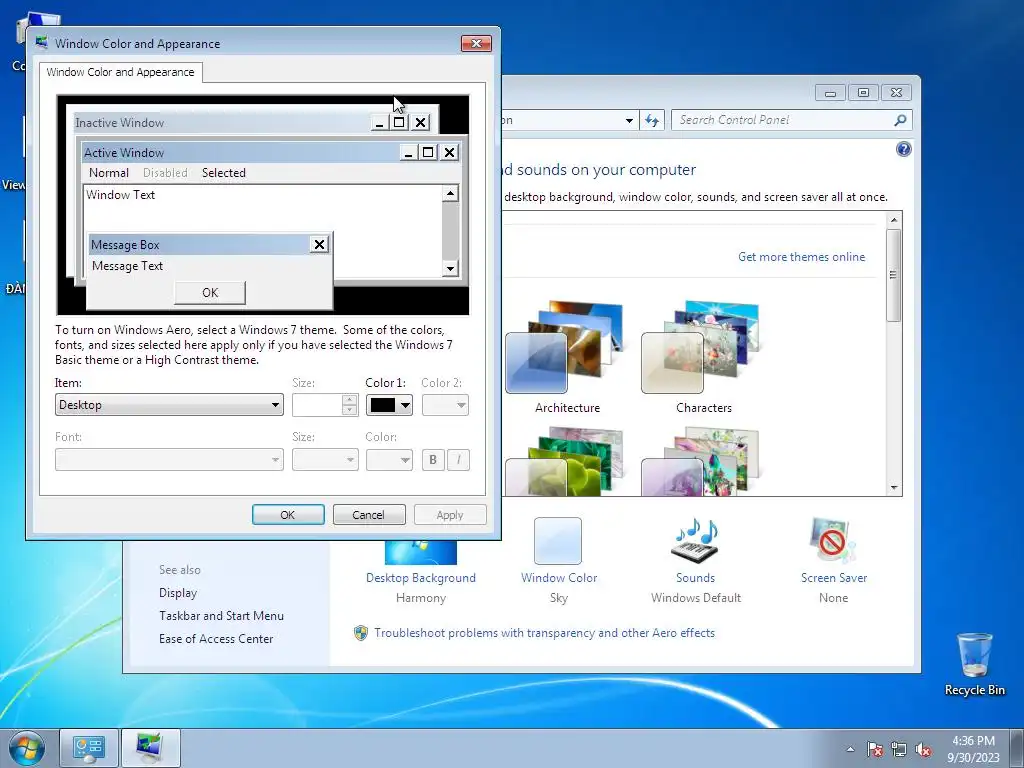Screen dimensions: 1024x768
Task: Click the Active Window preview maximize icon
Action: tap(428, 152)
